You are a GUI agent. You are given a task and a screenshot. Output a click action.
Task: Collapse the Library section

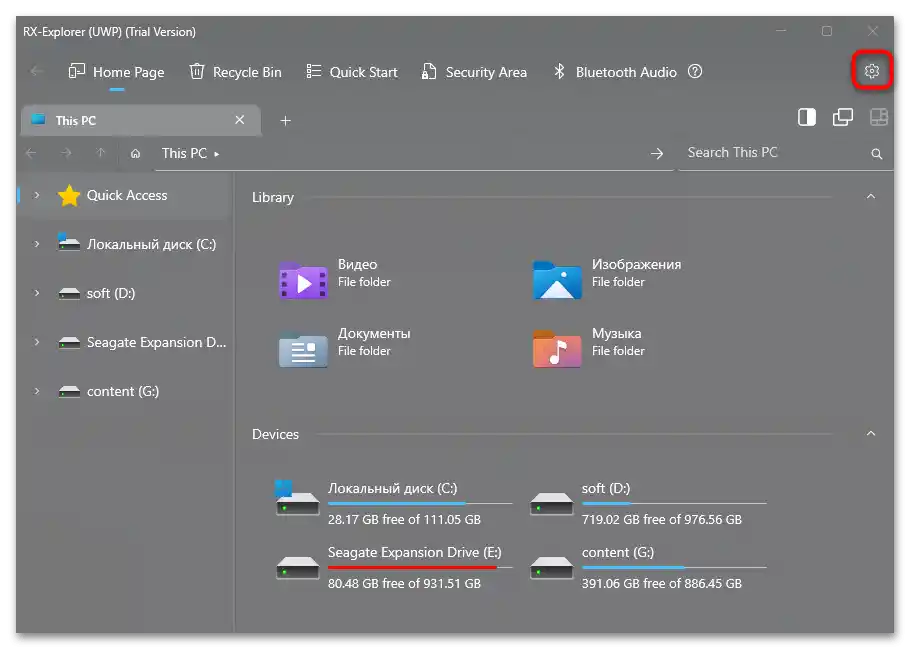869,197
